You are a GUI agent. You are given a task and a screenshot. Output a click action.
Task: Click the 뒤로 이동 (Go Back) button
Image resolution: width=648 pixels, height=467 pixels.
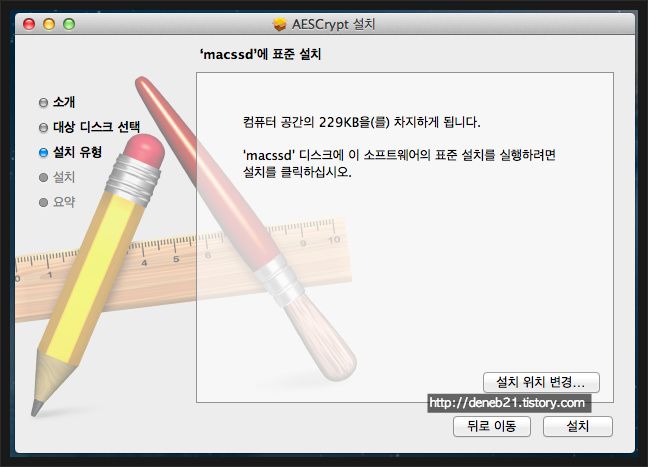(x=491, y=426)
